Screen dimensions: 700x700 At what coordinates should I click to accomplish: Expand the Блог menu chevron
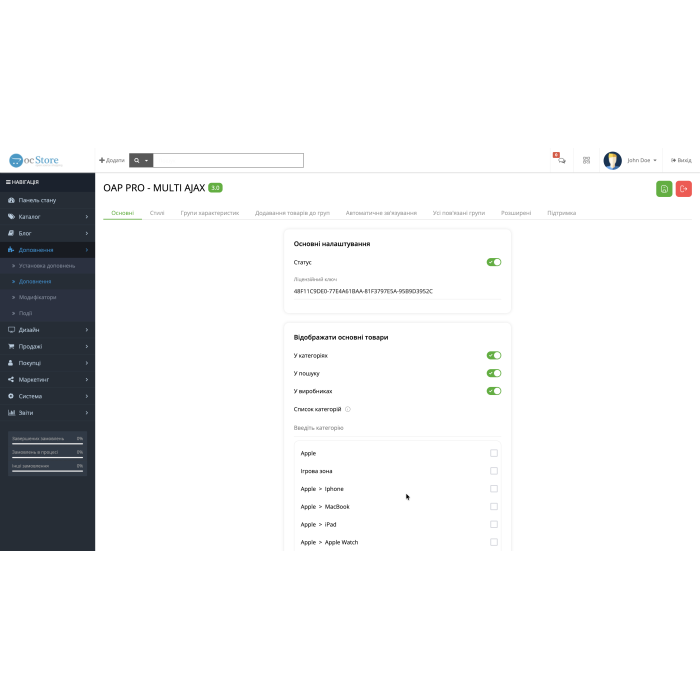tap(87, 233)
